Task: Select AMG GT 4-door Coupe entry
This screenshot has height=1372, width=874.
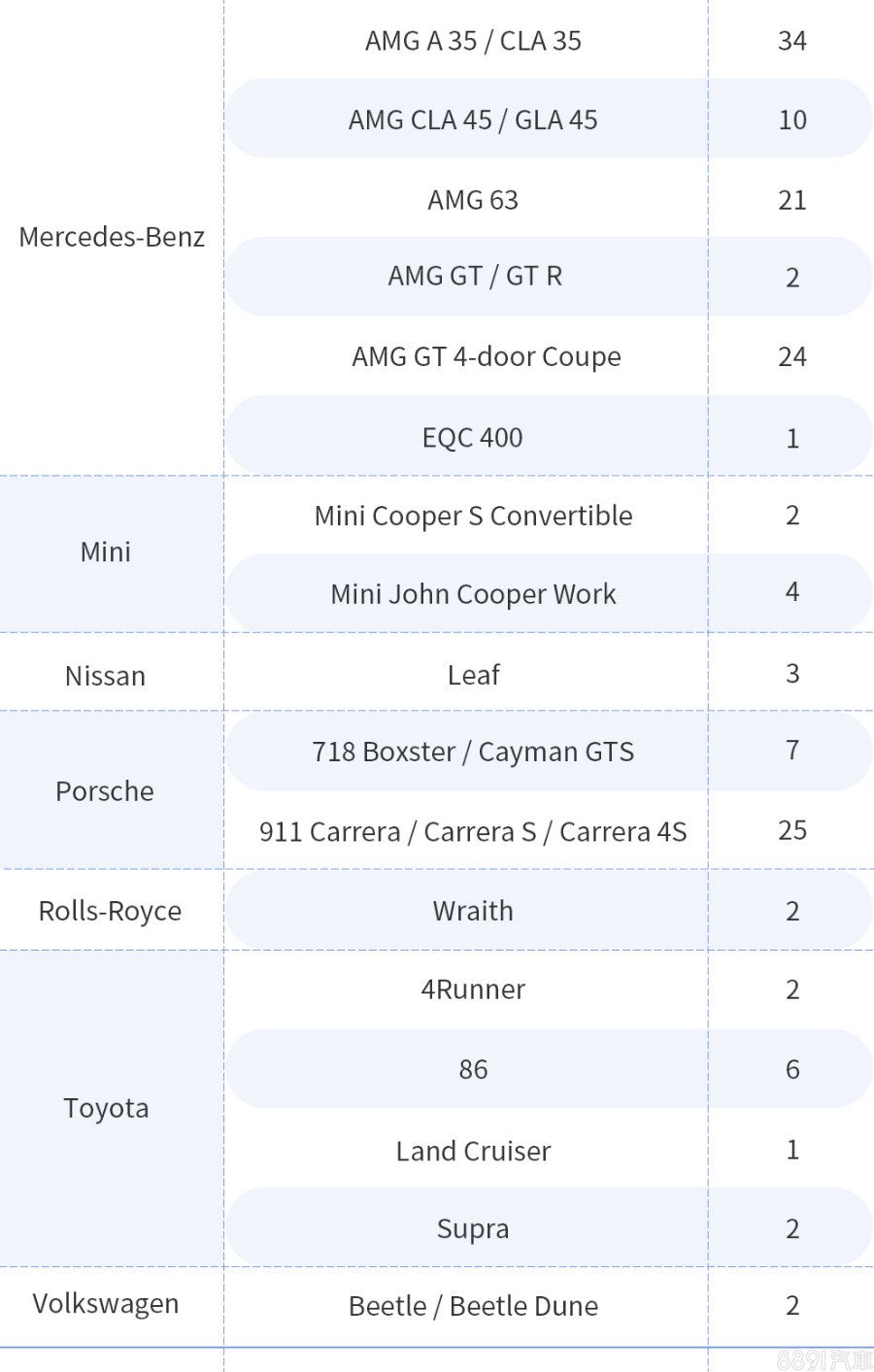Action: coord(486,356)
